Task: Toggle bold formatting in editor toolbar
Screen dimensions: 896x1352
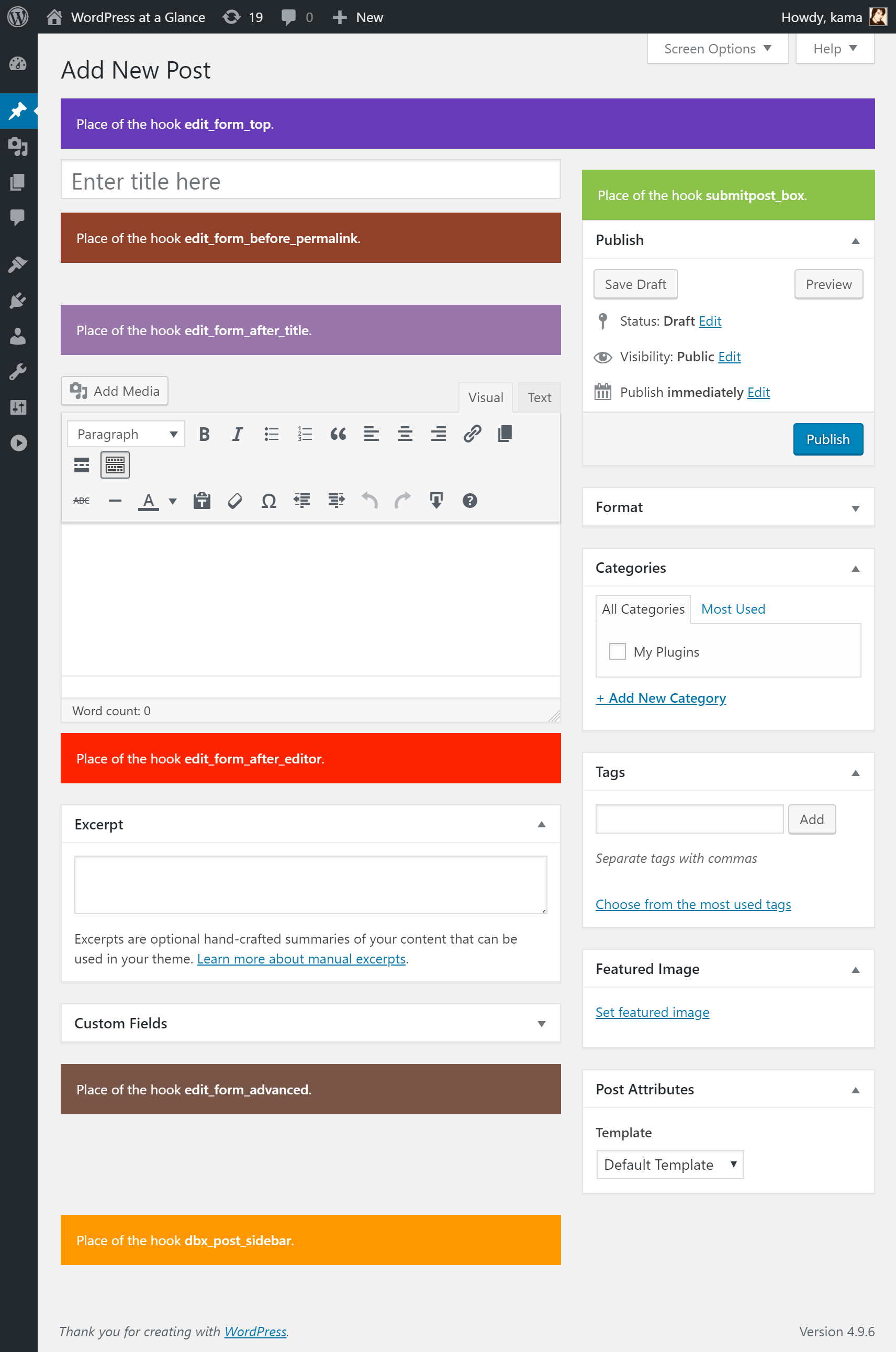Action: tap(204, 434)
